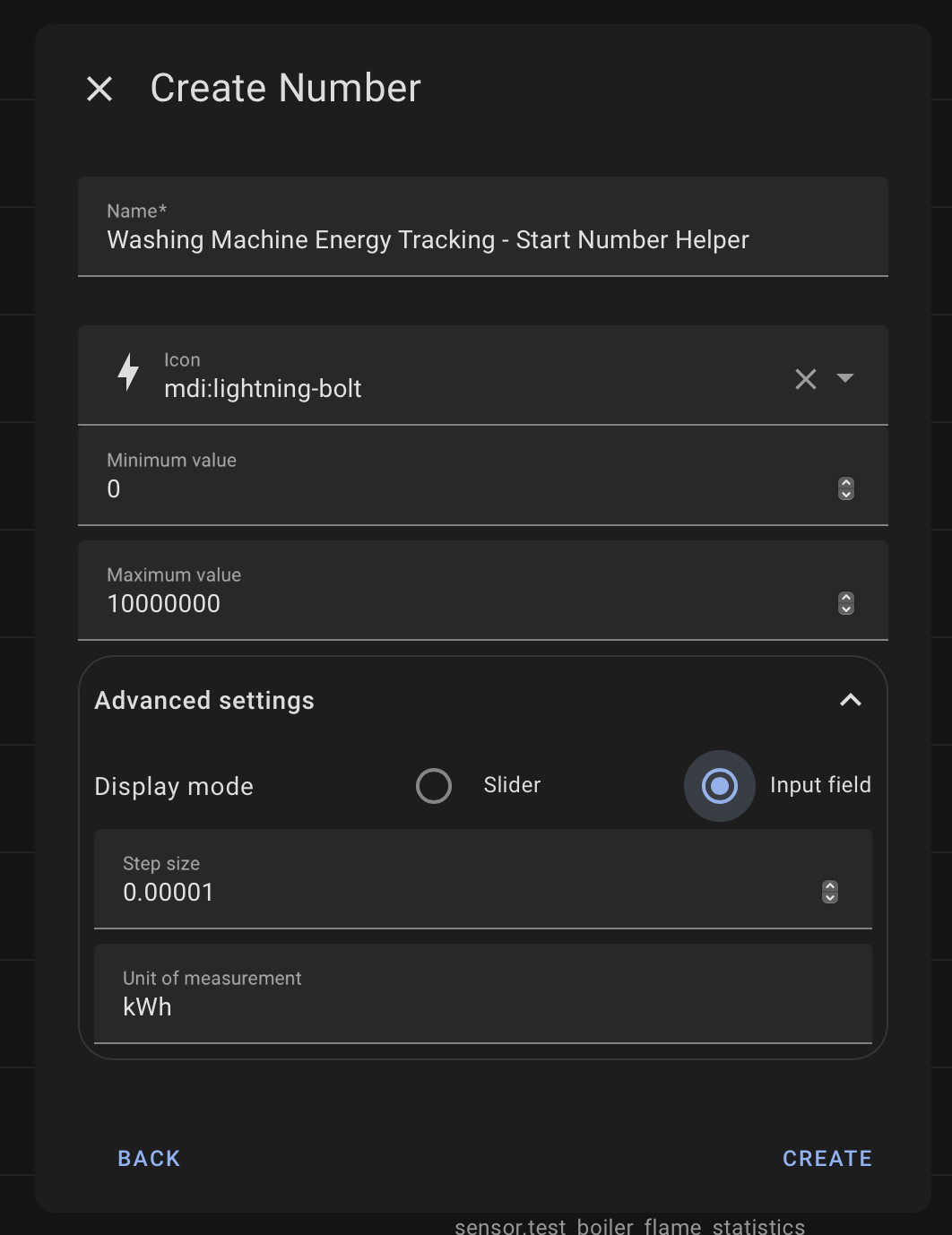Click the Name text field

click(x=483, y=227)
